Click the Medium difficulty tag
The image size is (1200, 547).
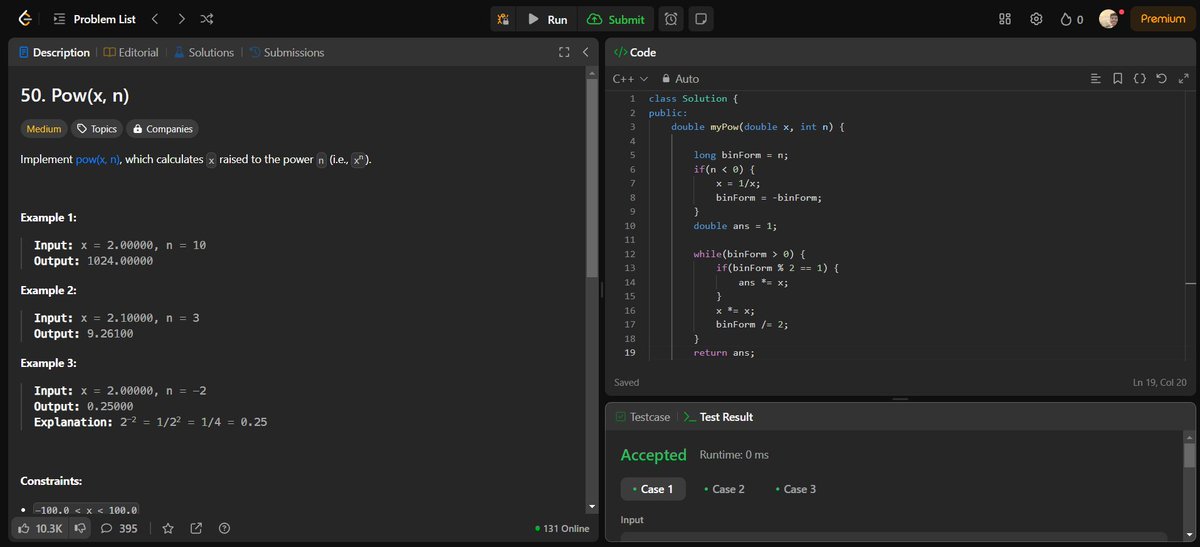[44, 129]
